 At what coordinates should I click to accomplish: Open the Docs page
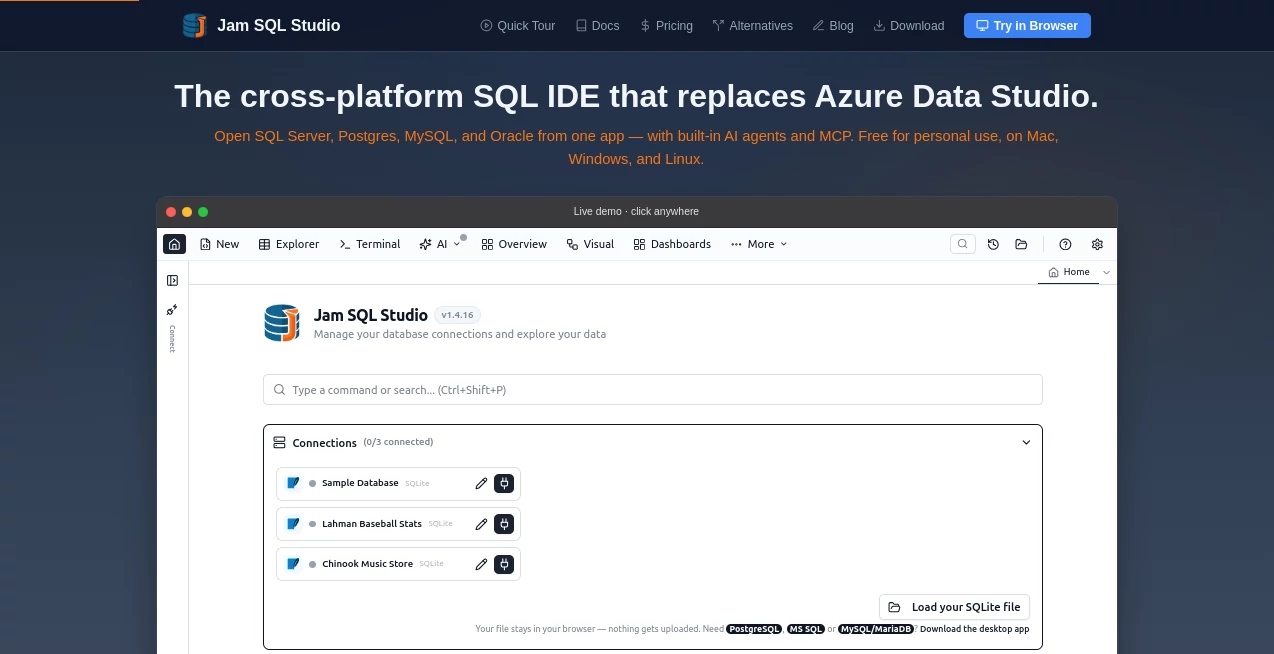pyautogui.click(x=597, y=26)
